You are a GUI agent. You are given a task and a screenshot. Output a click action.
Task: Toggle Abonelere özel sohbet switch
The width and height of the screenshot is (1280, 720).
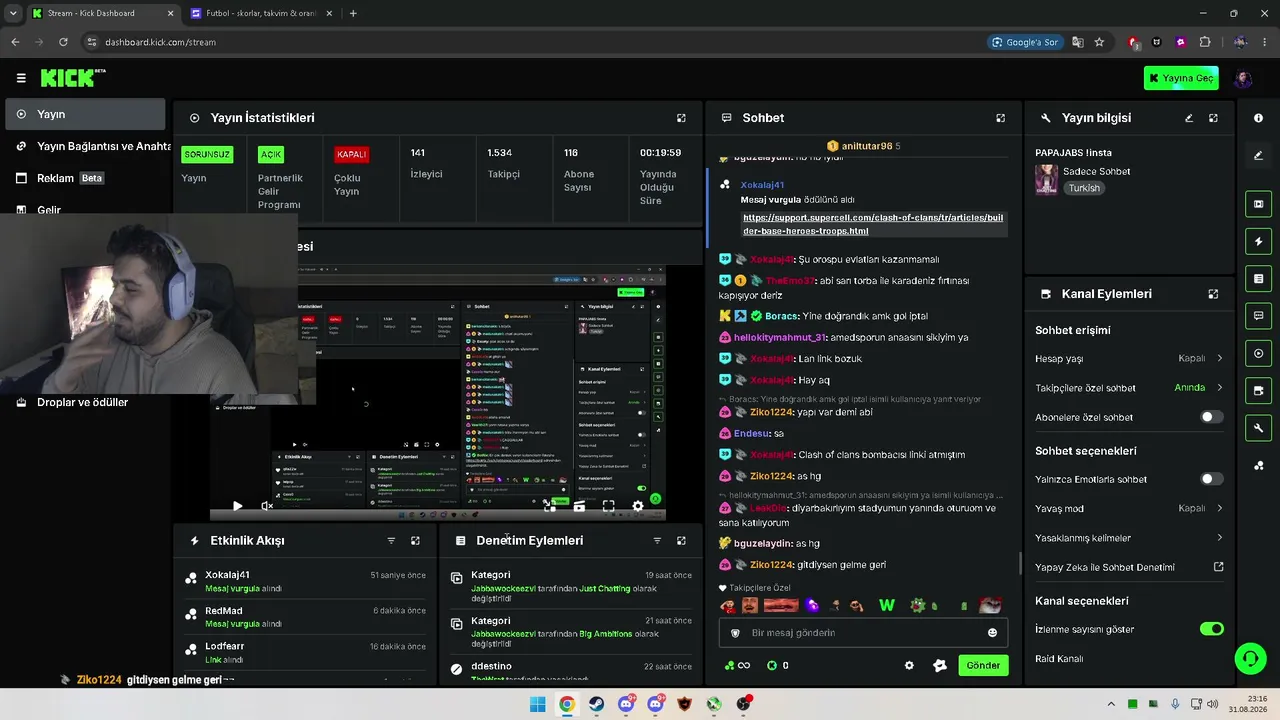[x=1211, y=417]
